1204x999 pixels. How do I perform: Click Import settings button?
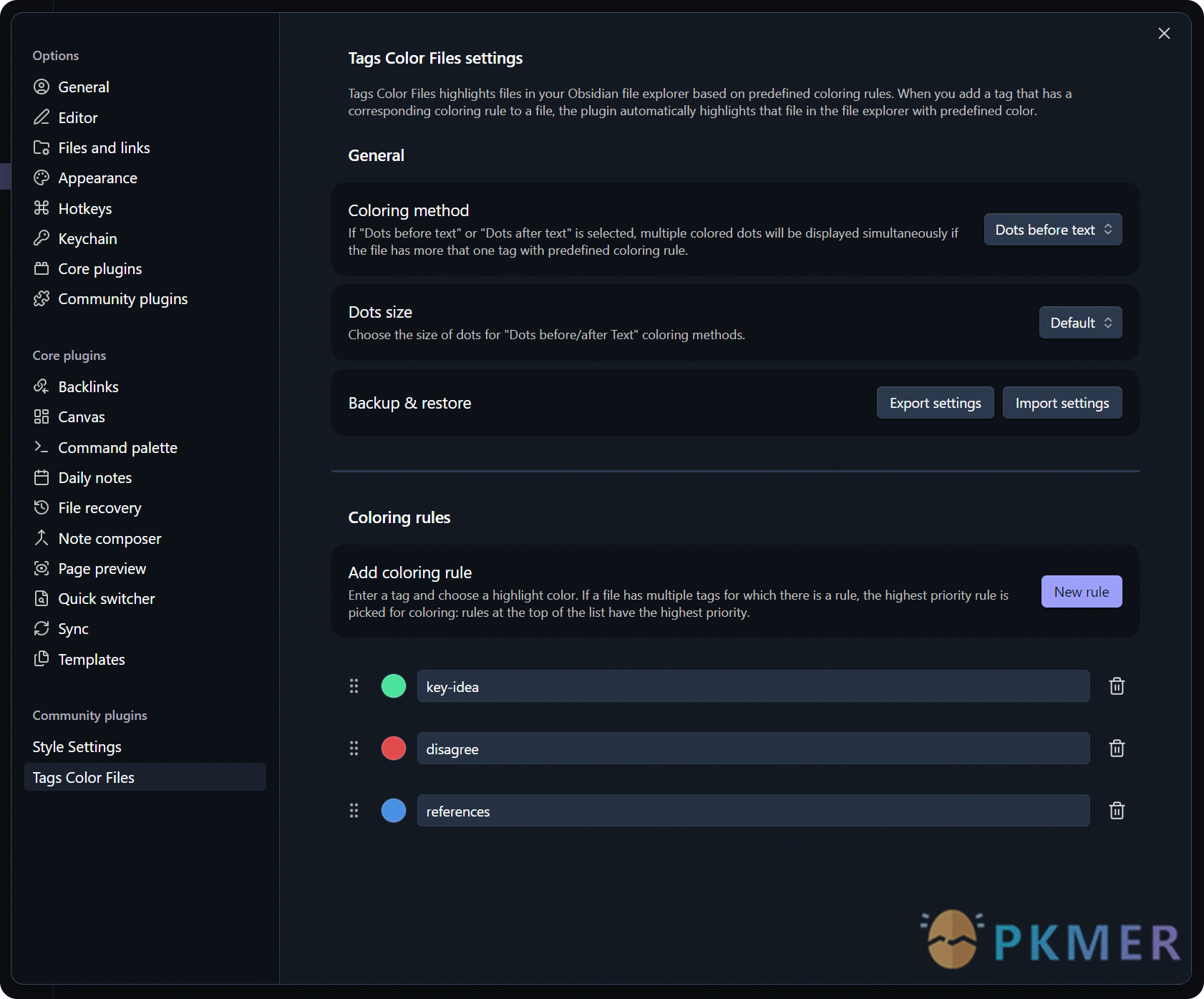coord(1062,403)
